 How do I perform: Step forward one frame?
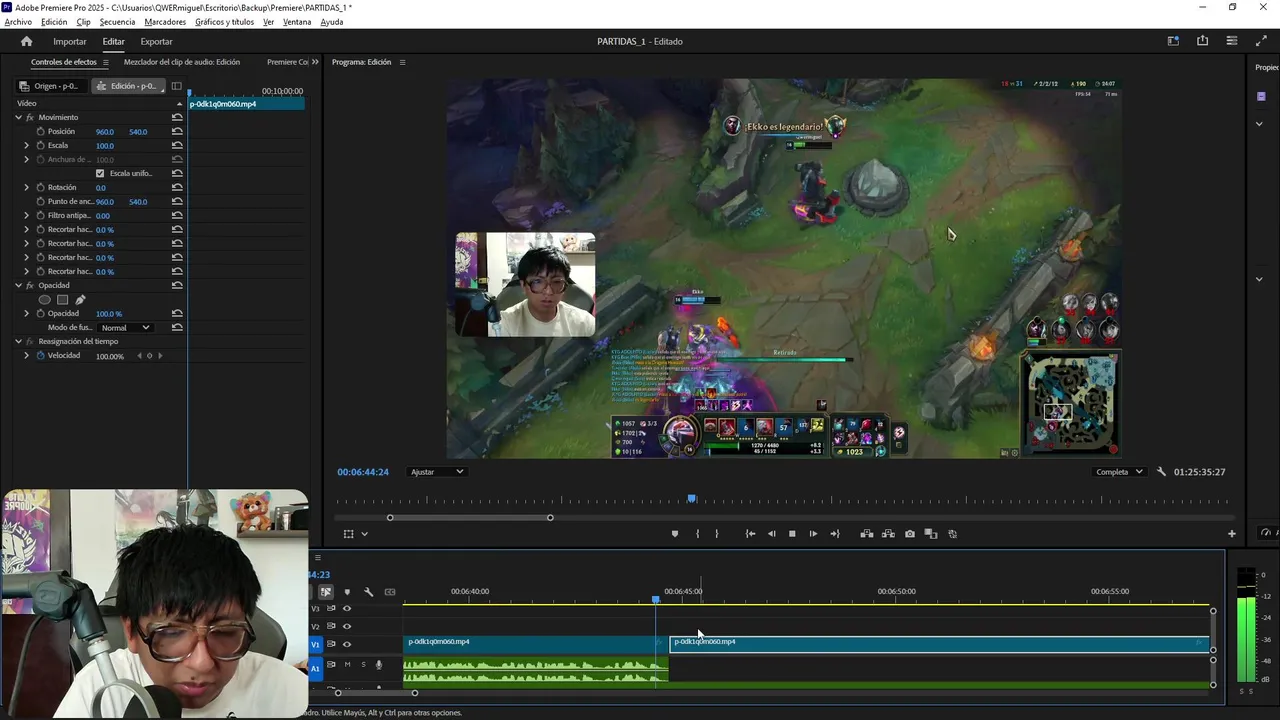click(813, 534)
